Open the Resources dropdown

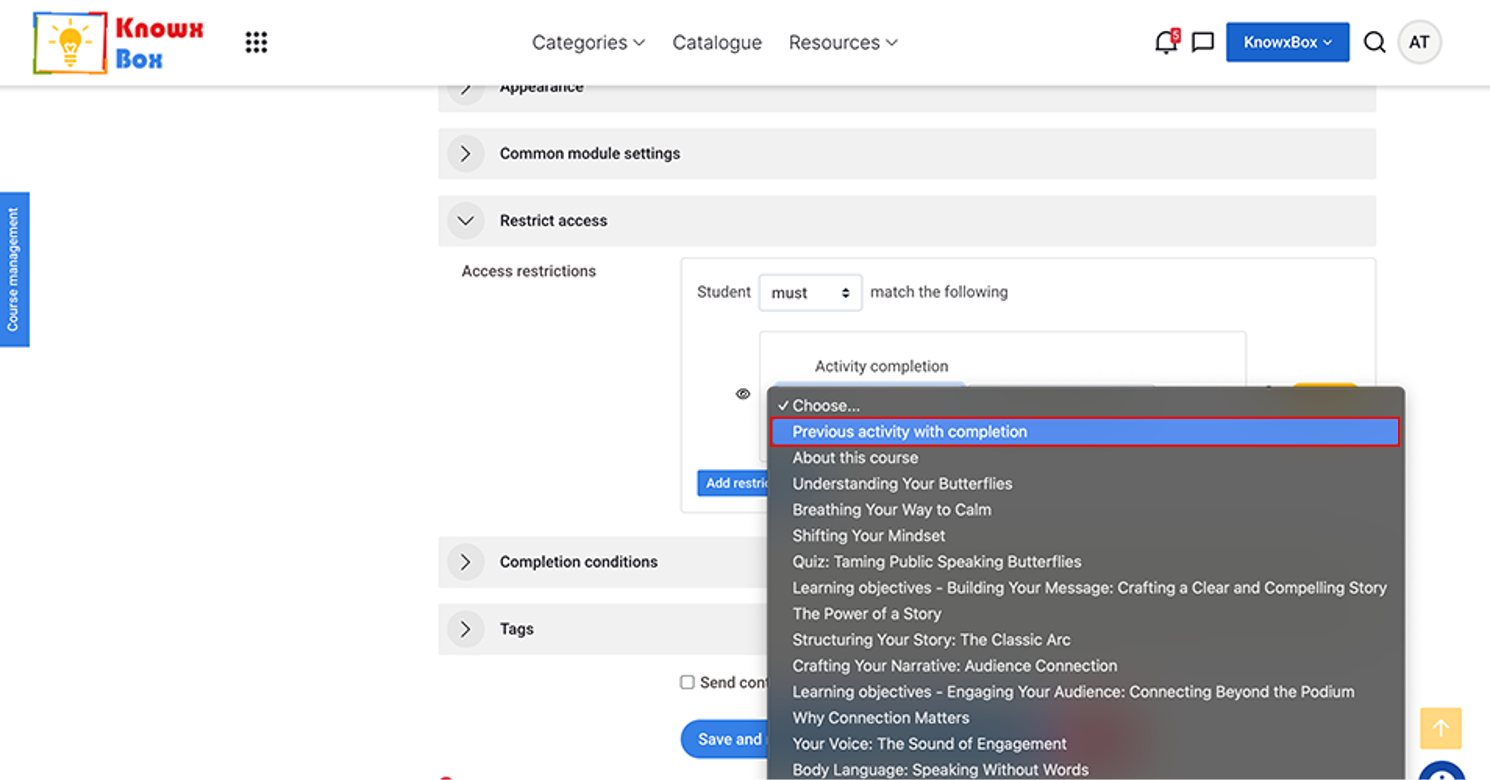[x=843, y=42]
